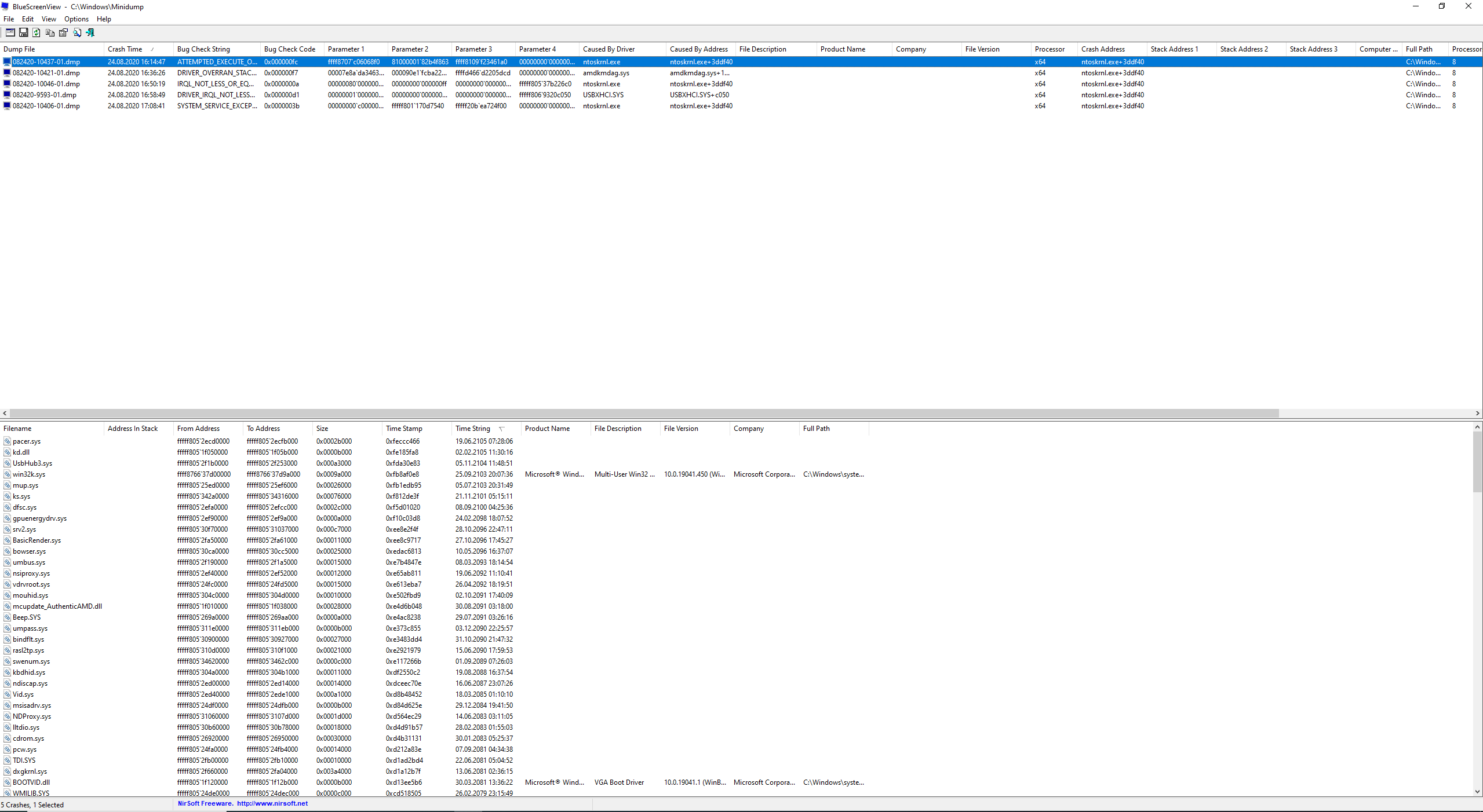Click the mup.sys file icon
Viewport: 1483px width, 812px height.
[7, 485]
